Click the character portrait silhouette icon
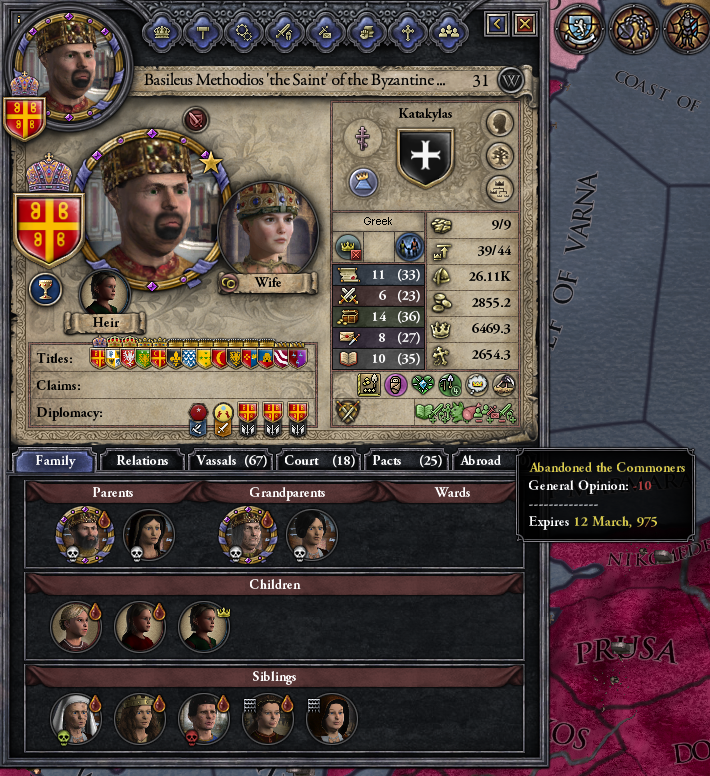This screenshot has width=710, height=776. click(500, 123)
